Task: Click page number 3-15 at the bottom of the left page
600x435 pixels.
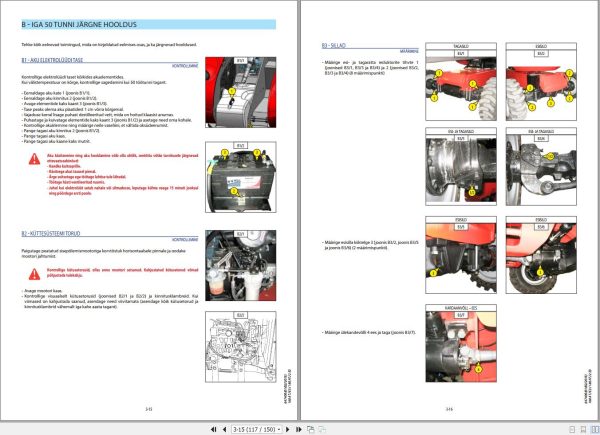Action: (x=149, y=409)
